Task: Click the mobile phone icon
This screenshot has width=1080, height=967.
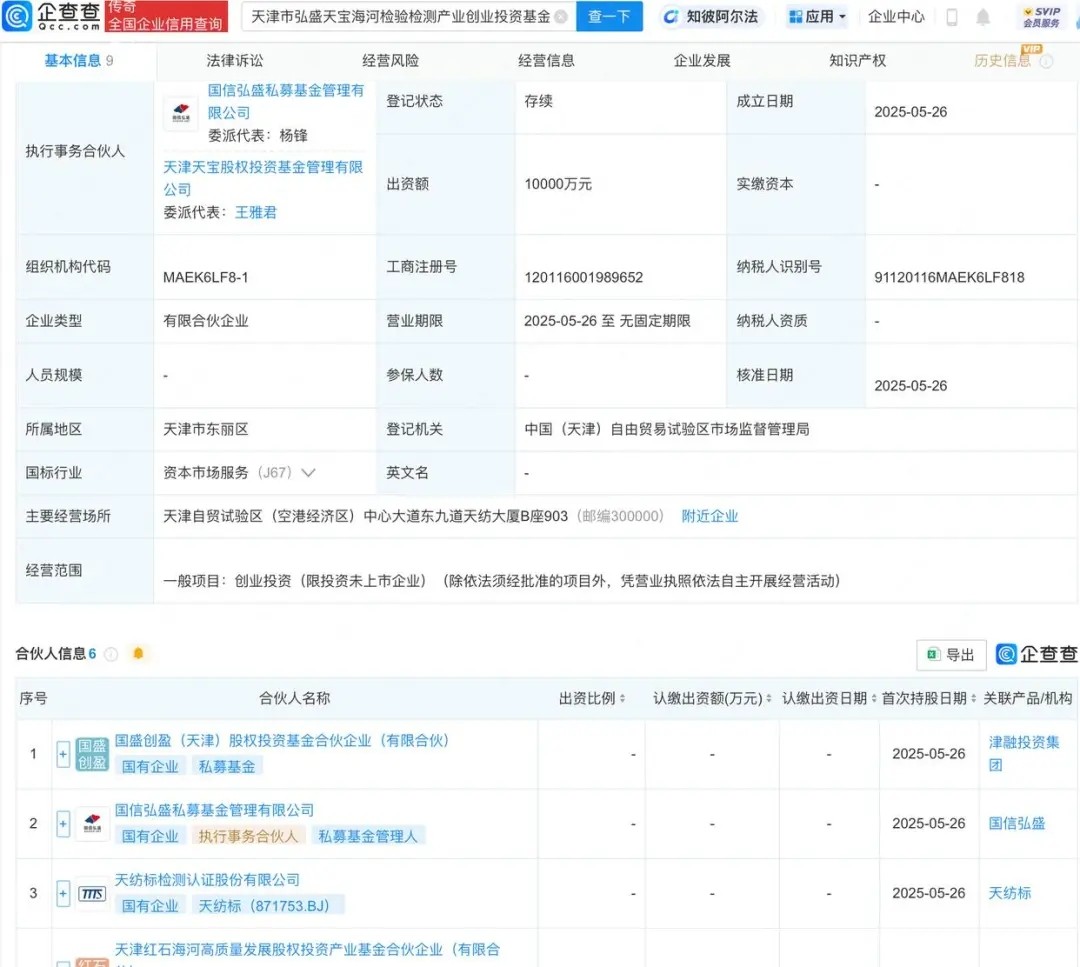Action: coord(952,17)
